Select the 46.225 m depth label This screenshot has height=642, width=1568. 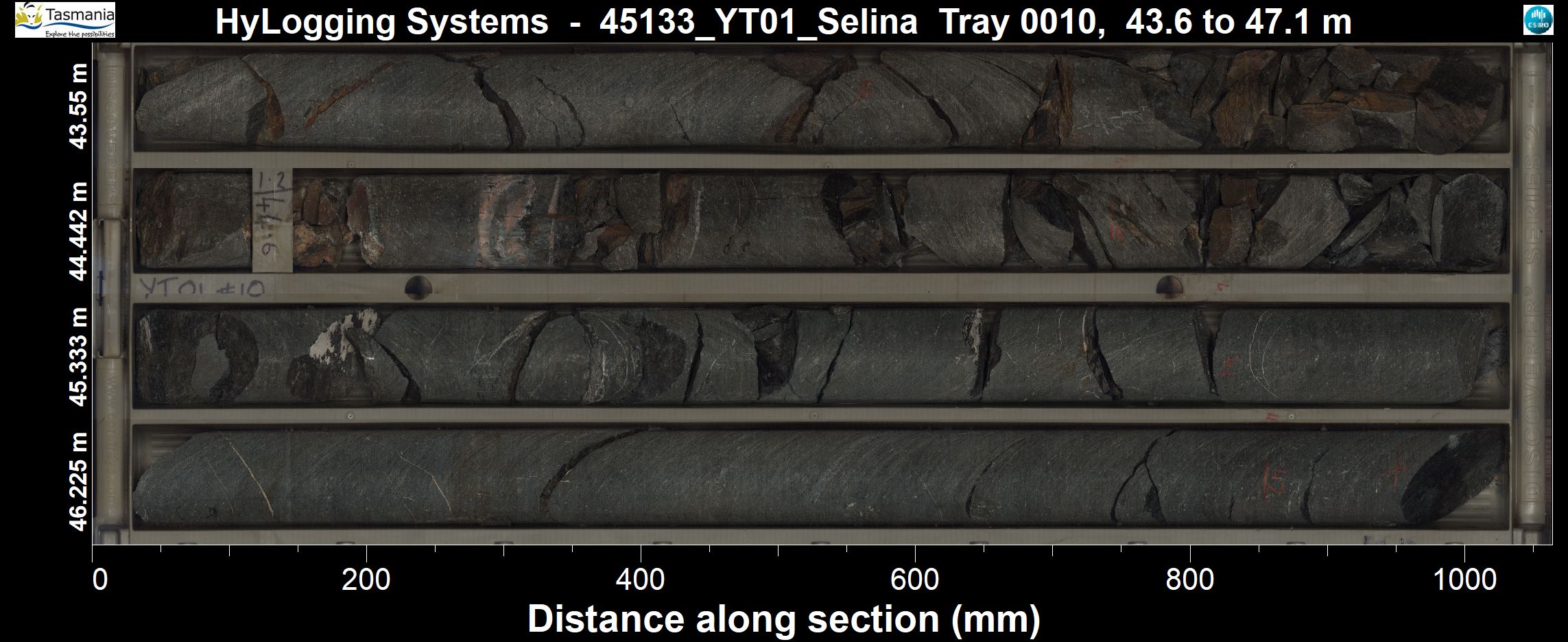coord(79,481)
